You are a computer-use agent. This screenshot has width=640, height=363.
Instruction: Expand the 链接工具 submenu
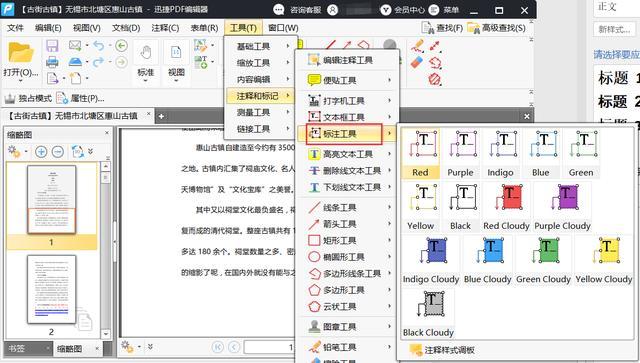(x=259, y=129)
